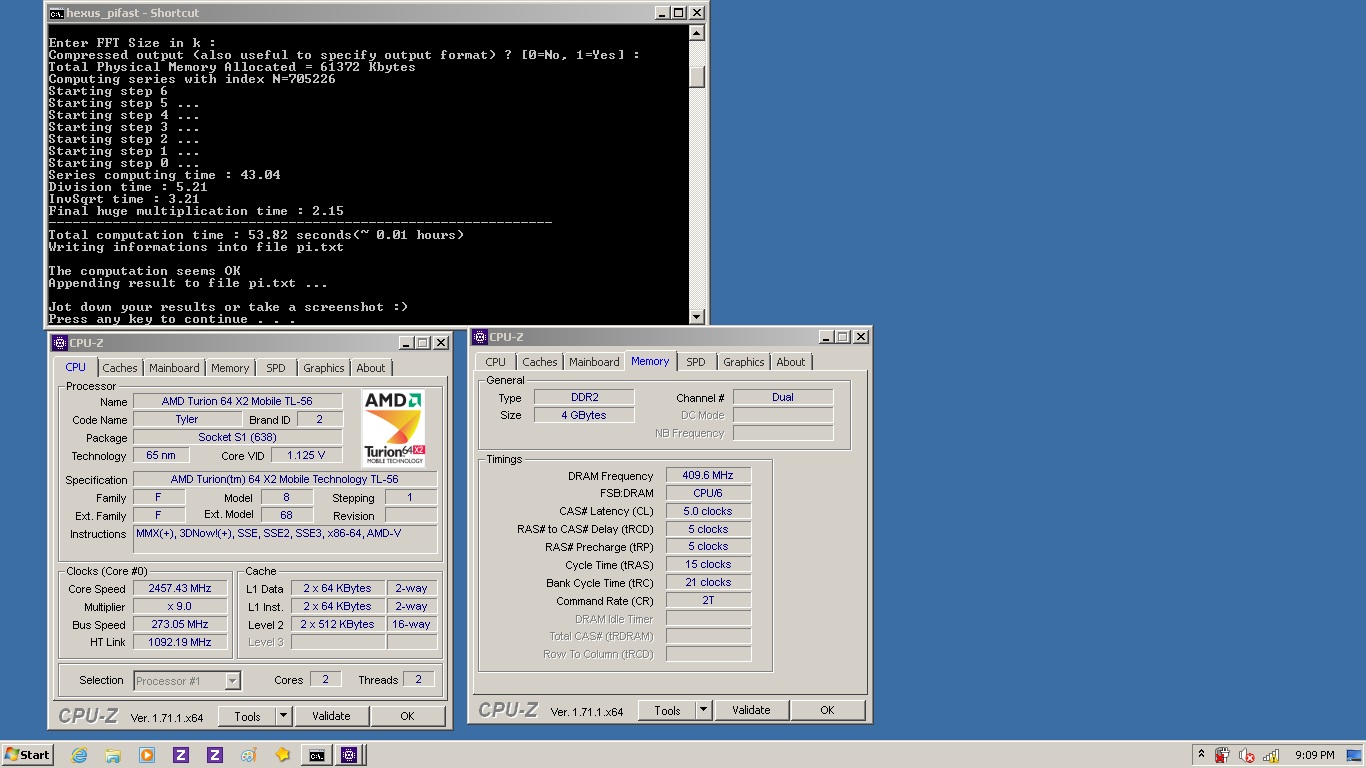Click the Name field AMD Turion 64 X2 Mobile TL-56
The image size is (1366, 768).
[237, 402]
